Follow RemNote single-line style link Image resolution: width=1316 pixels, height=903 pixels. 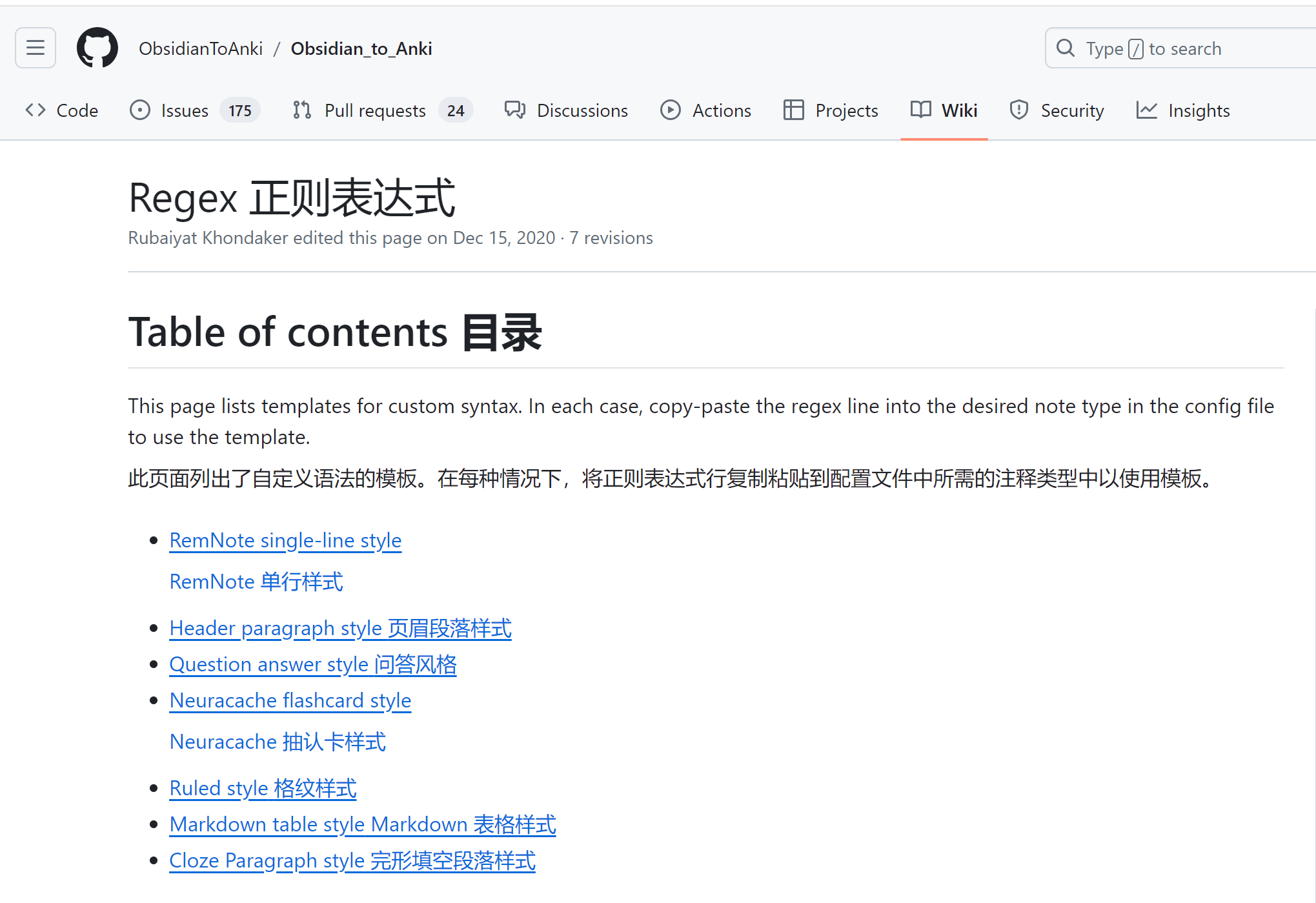[x=285, y=540]
